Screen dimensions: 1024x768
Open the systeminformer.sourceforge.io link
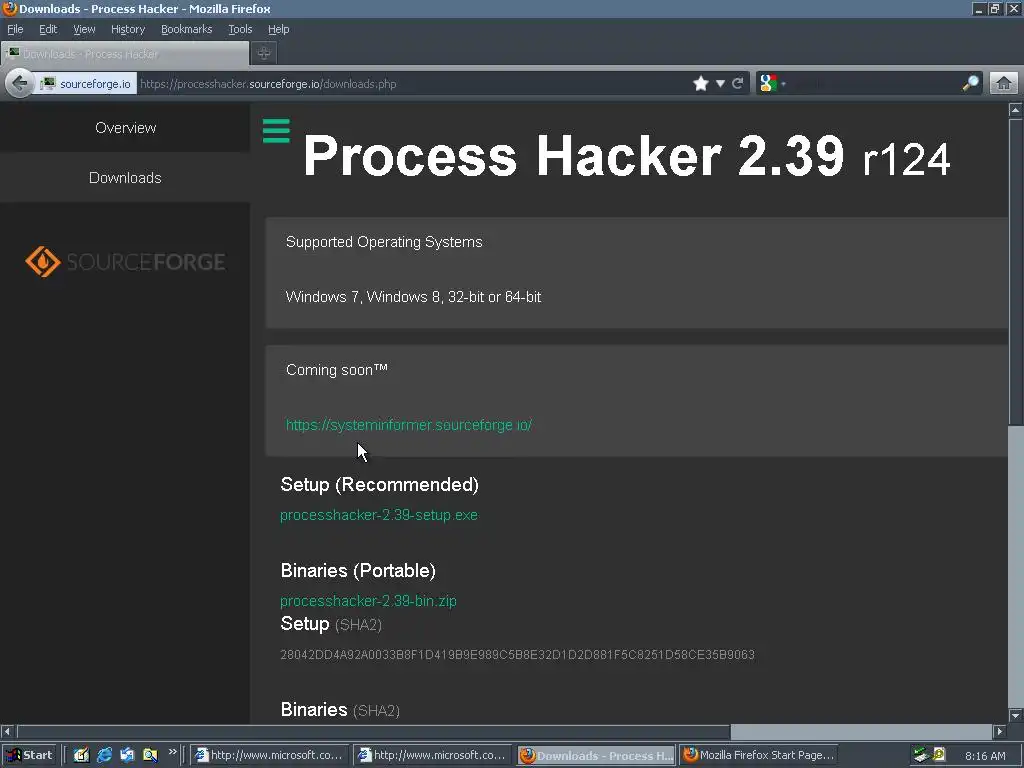click(x=409, y=425)
